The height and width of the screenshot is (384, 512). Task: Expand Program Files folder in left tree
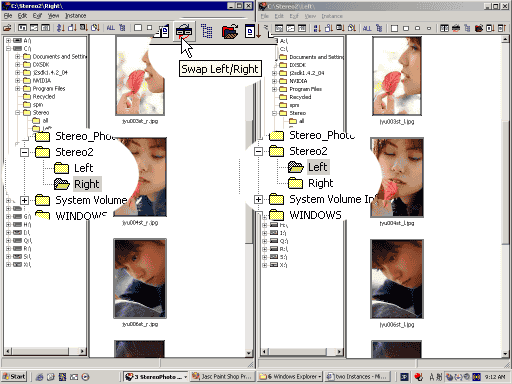[17, 89]
